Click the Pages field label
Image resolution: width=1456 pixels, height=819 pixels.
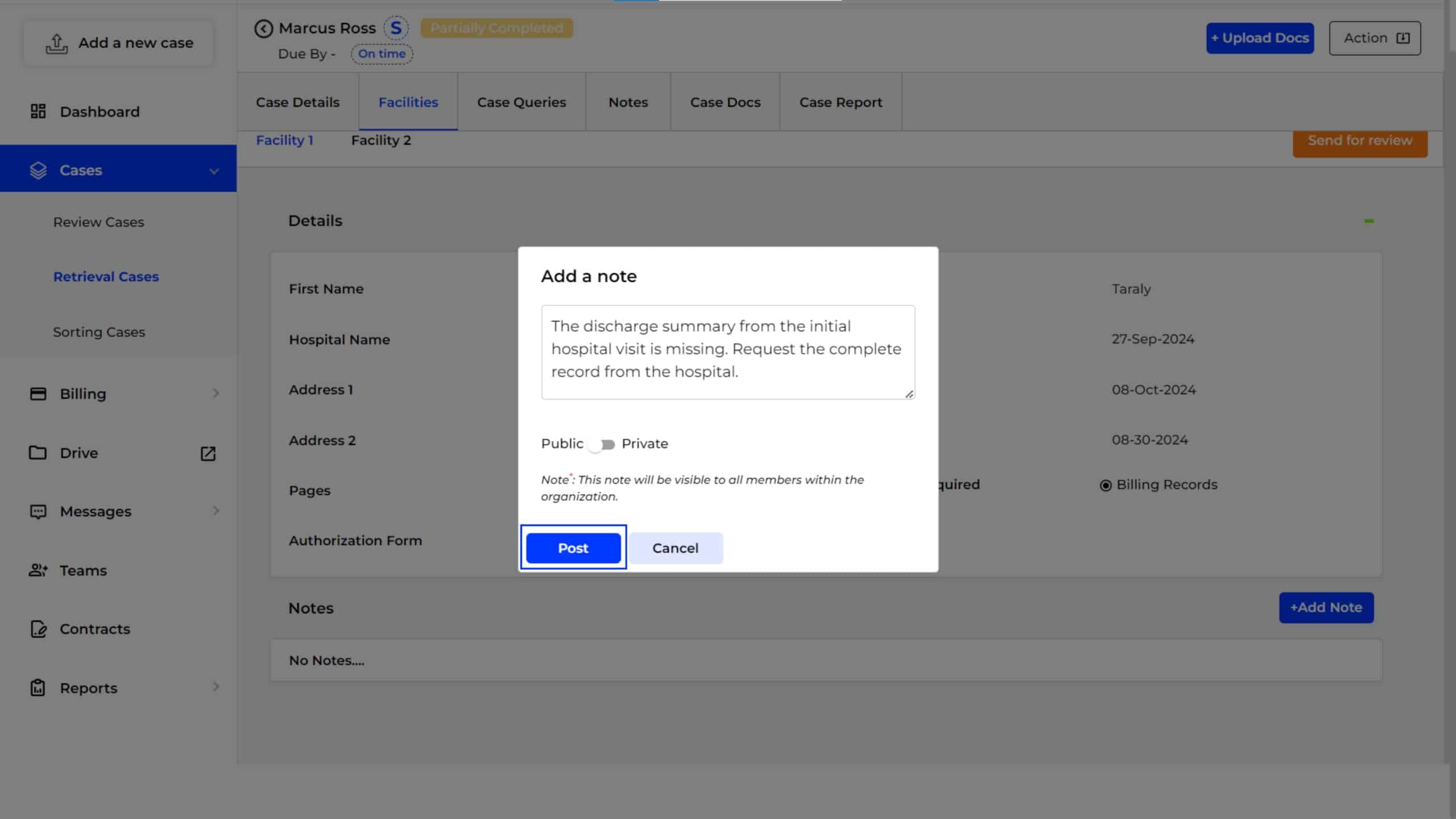pos(309,490)
